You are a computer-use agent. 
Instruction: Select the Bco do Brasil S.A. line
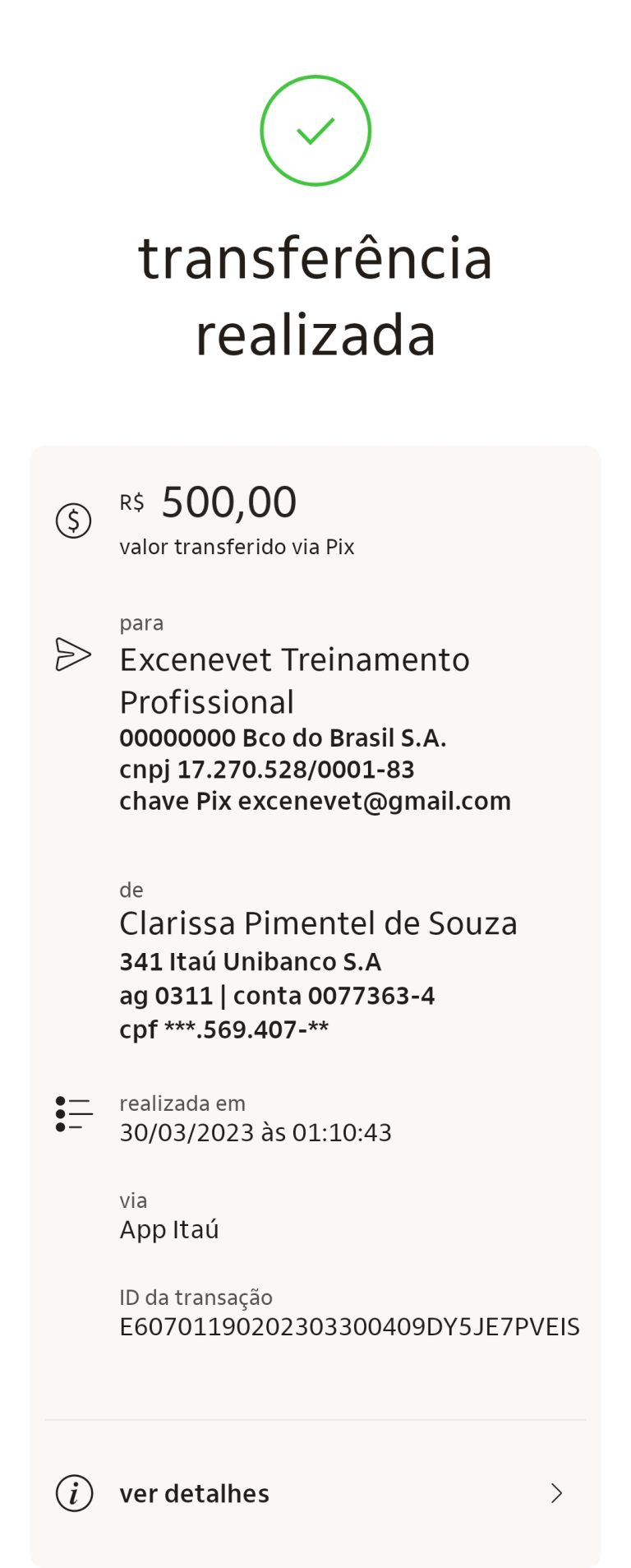tap(283, 738)
